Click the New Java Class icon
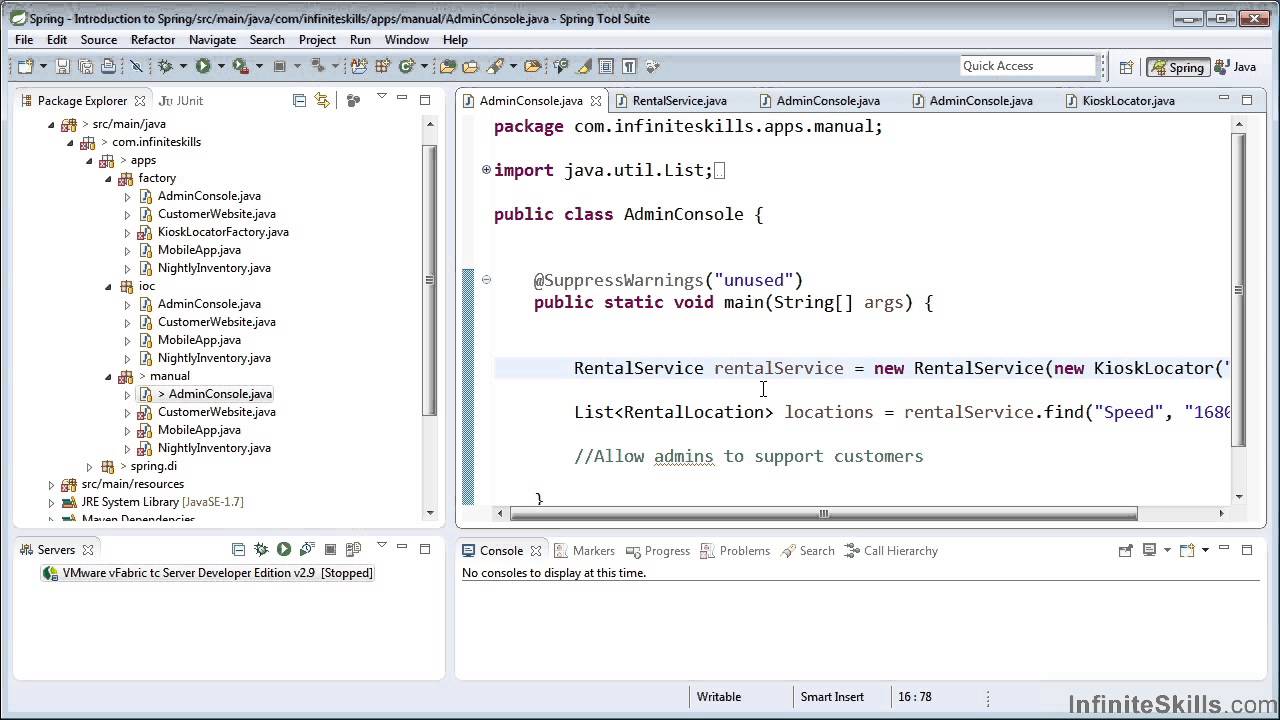The width and height of the screenshot is (1280, 720). coord(407,66)
